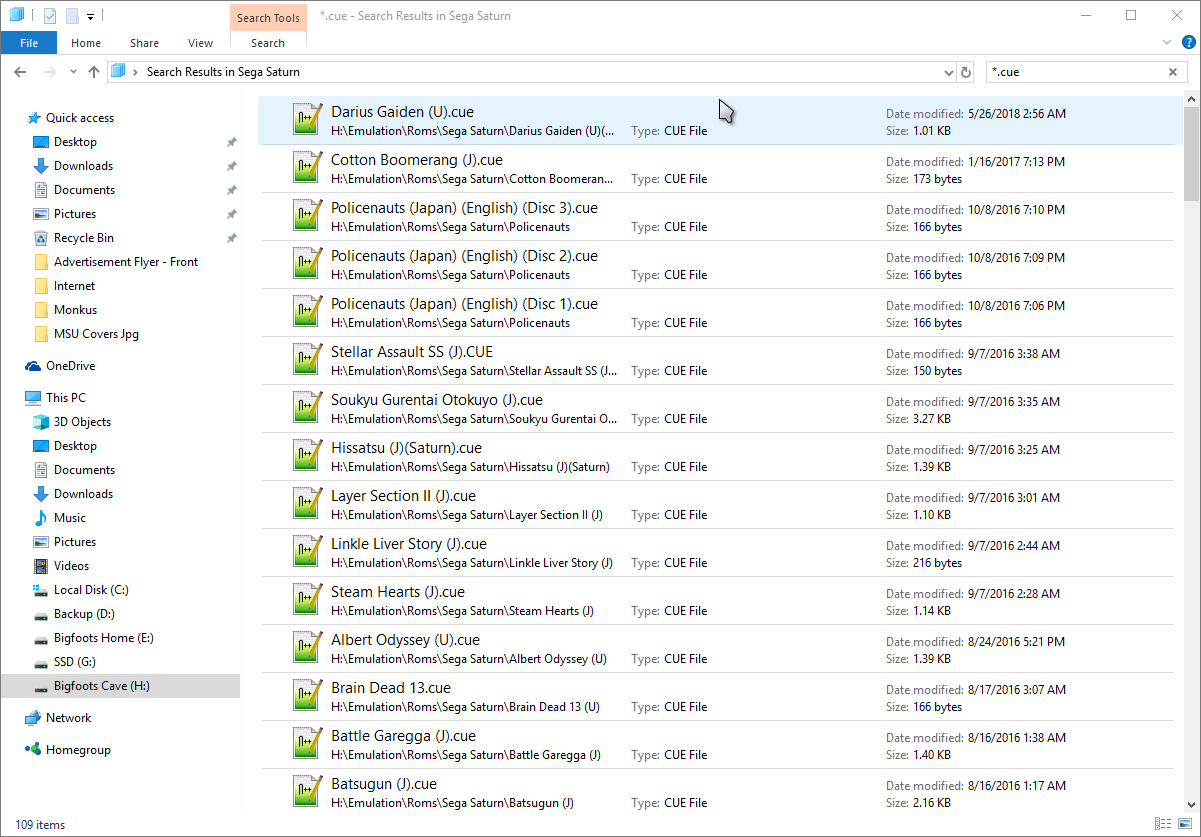Click the Forward navigation arrow
Viewport: 1201px width, 837px height.
[49, 72]
